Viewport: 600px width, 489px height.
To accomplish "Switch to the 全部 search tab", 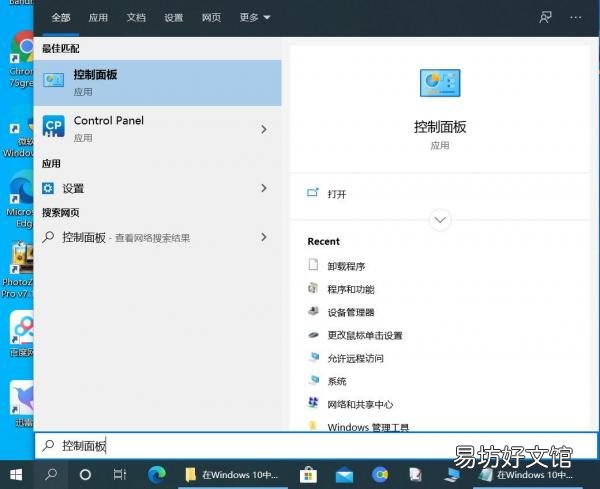I will [x=61, y=18].
